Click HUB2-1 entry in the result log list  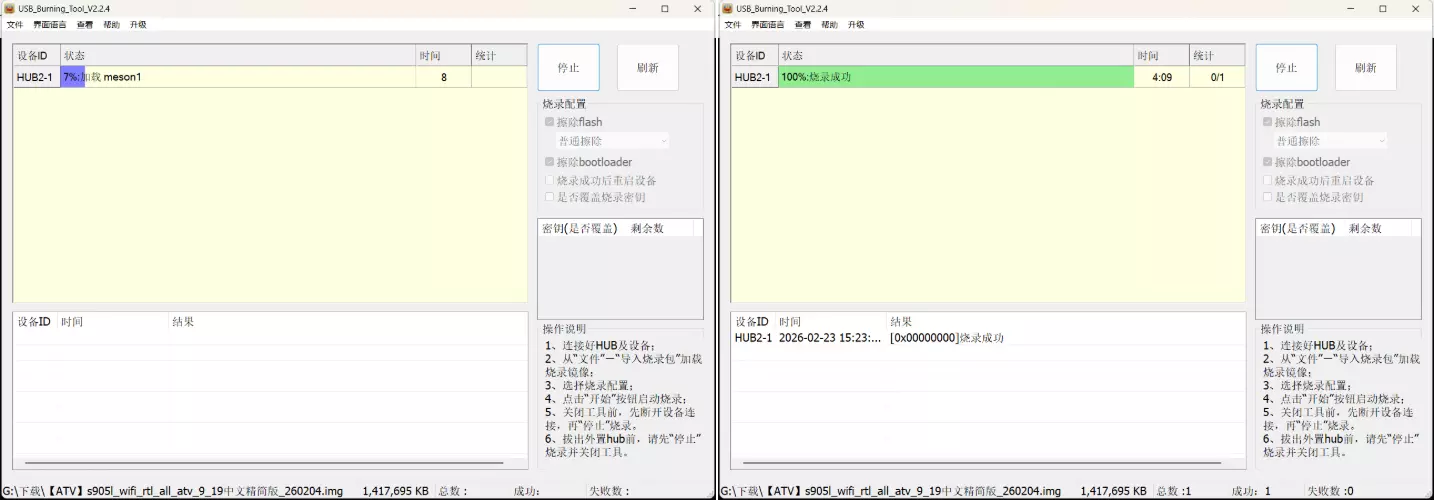coord(753,338)
